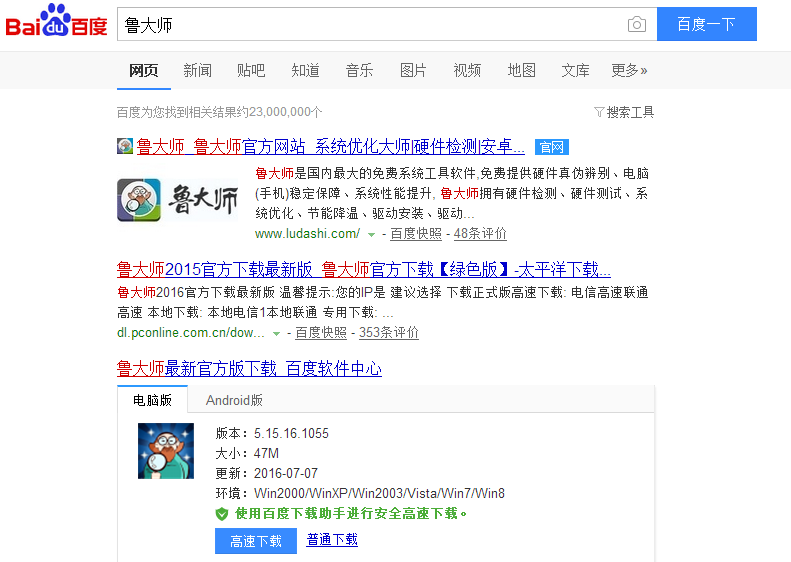Open the 更多 navigation menu
791x562 pixels.
pos(629,70)
